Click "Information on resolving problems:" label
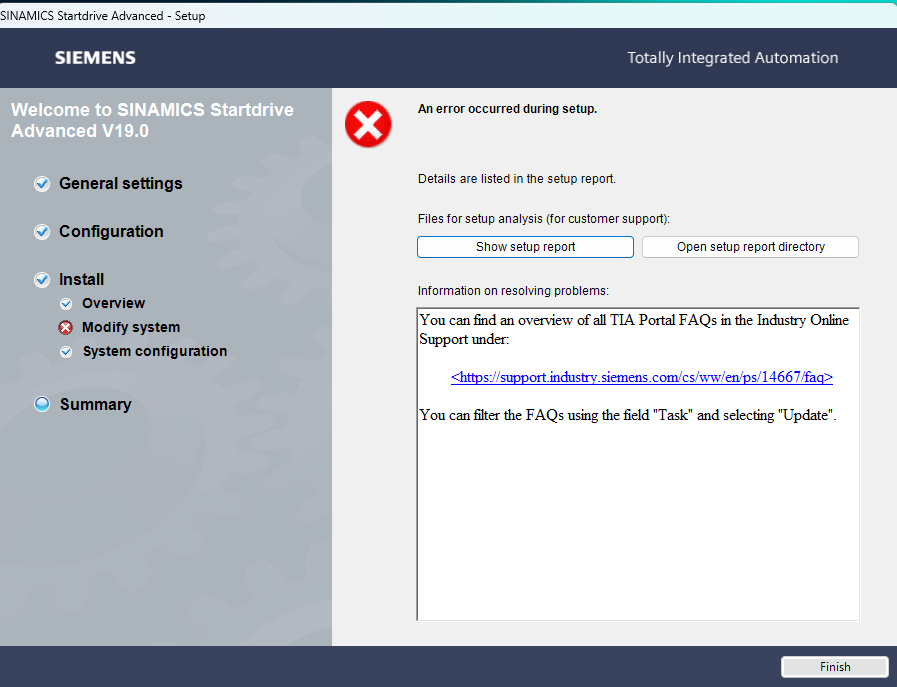This screenshot has height=687, width=897. (513, 291)
